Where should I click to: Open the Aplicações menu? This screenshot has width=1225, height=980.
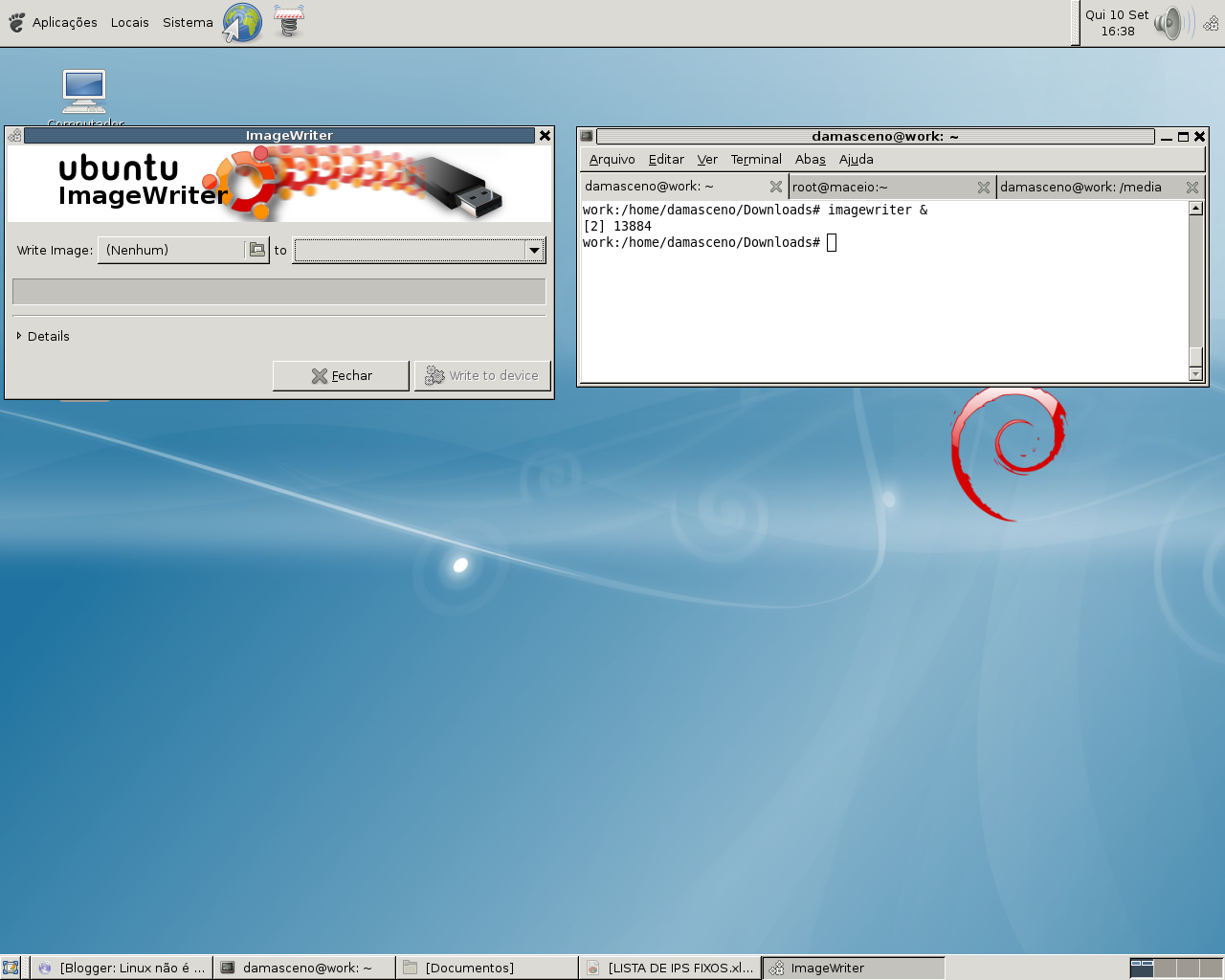click(64, 22)
